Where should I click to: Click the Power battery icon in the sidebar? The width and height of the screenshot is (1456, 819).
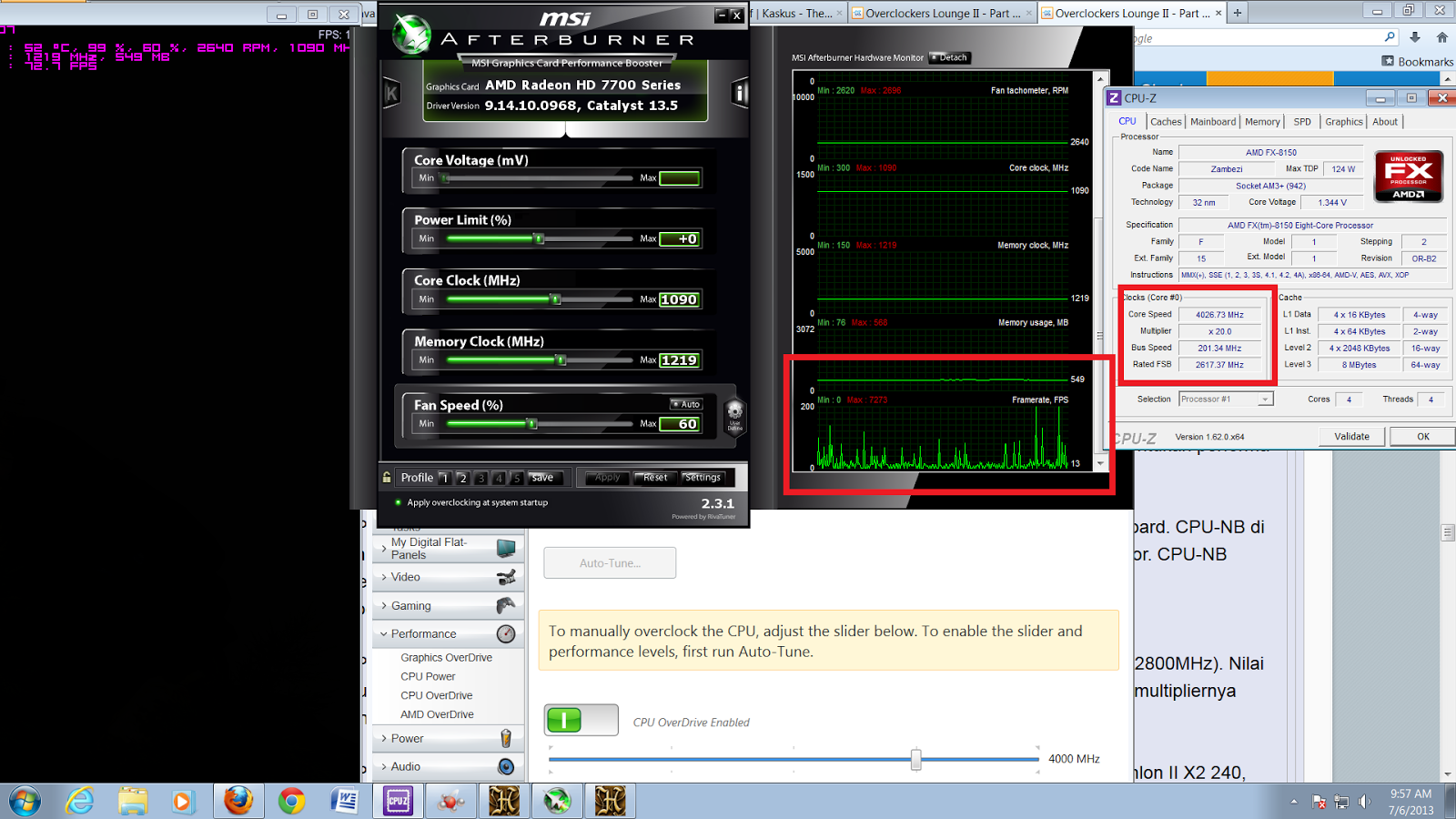point(506,738)
